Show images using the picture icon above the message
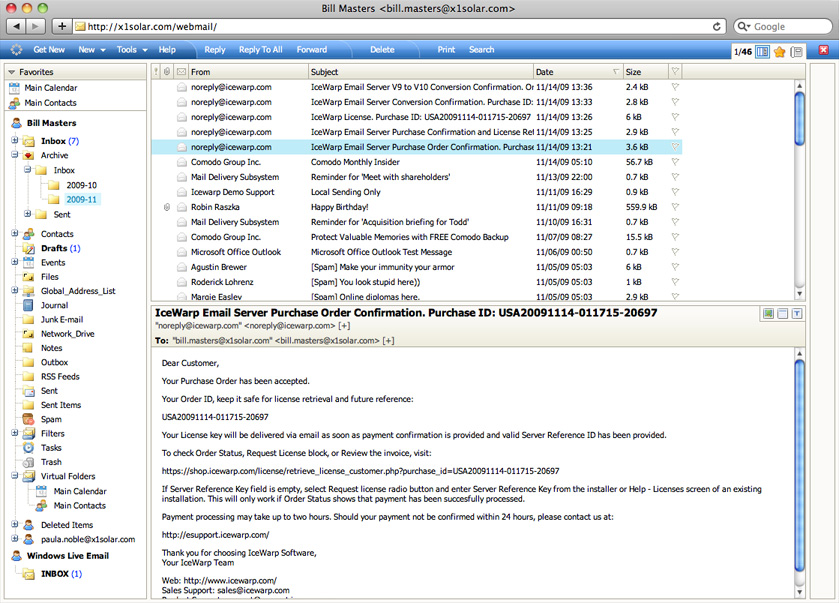The image size is (839, 603). (767, 313)
